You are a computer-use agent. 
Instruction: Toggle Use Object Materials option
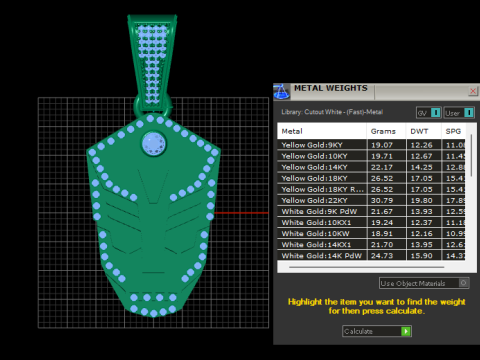tap(424, 283)
